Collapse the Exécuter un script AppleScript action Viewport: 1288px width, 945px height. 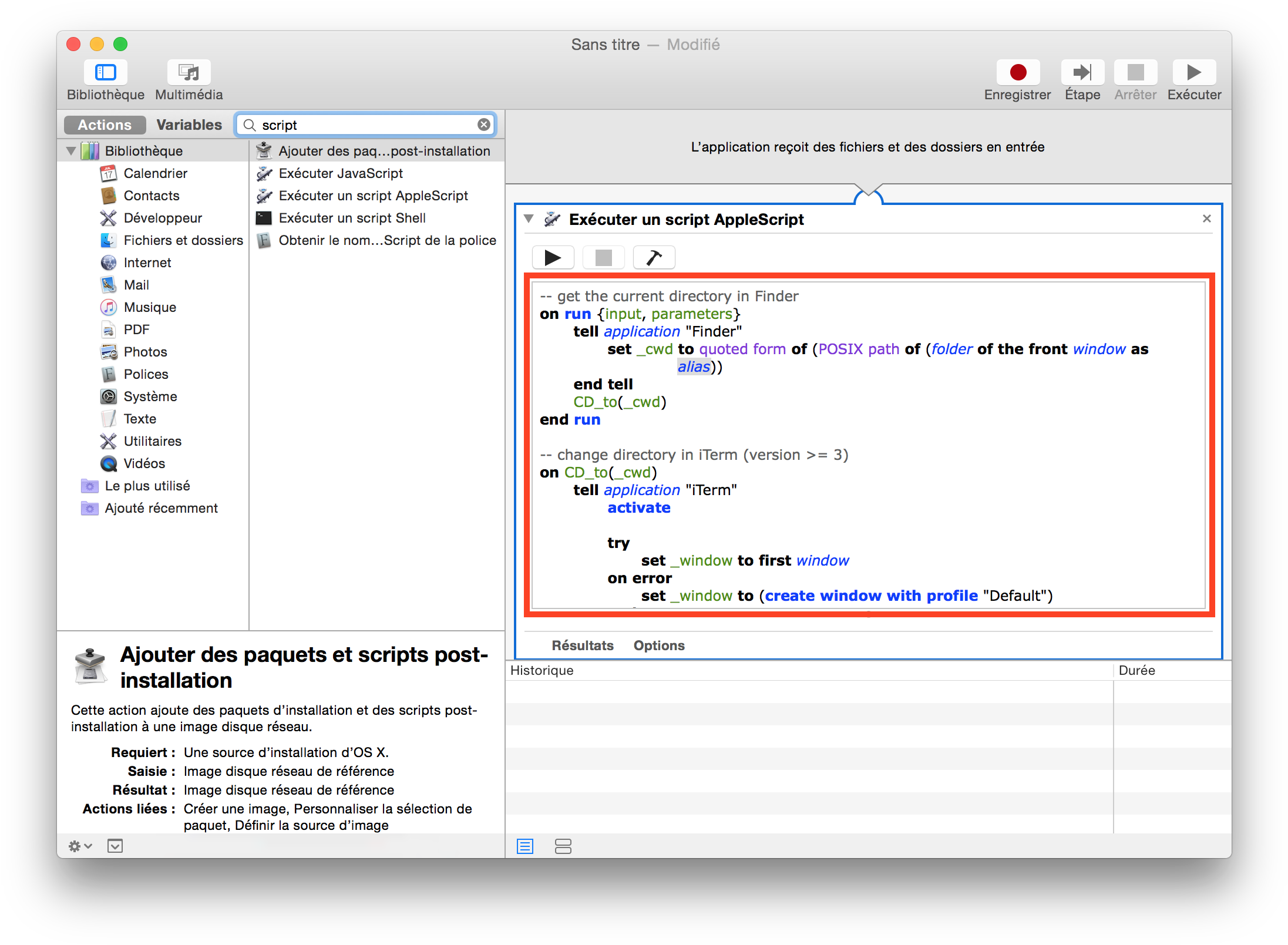[529, 219]
